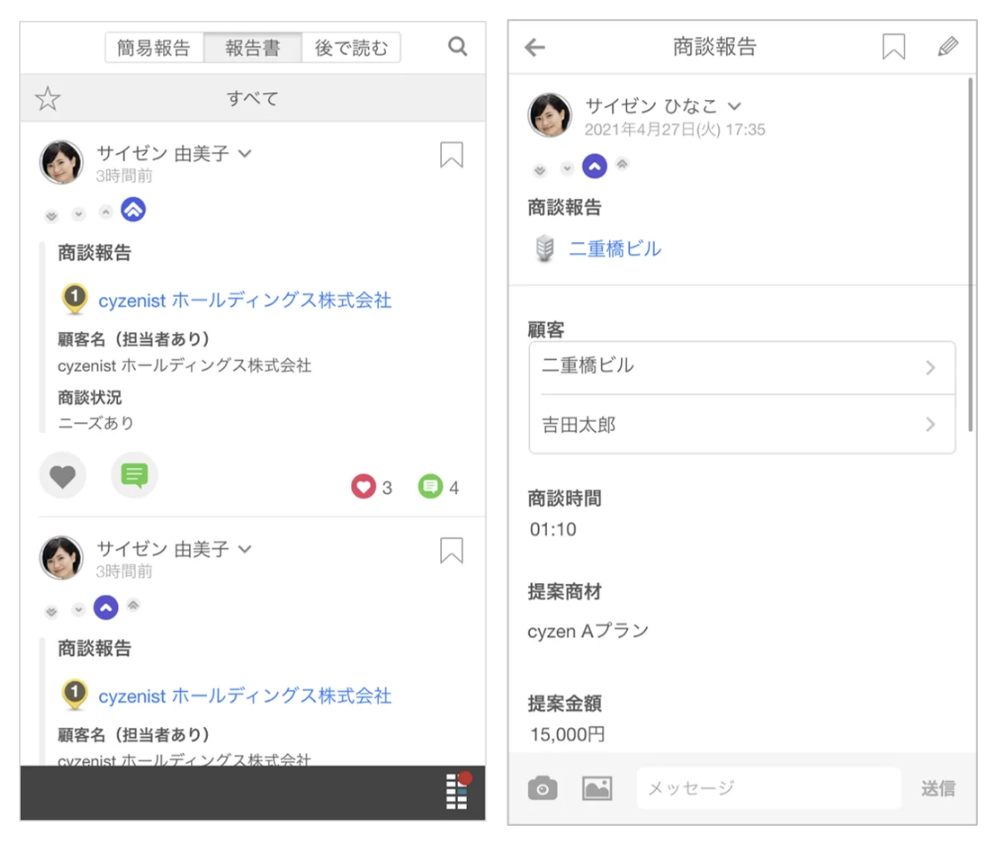View the 4 comments count badge
The width and height of the screenshot is (1006, 842).
coord(438,487)
